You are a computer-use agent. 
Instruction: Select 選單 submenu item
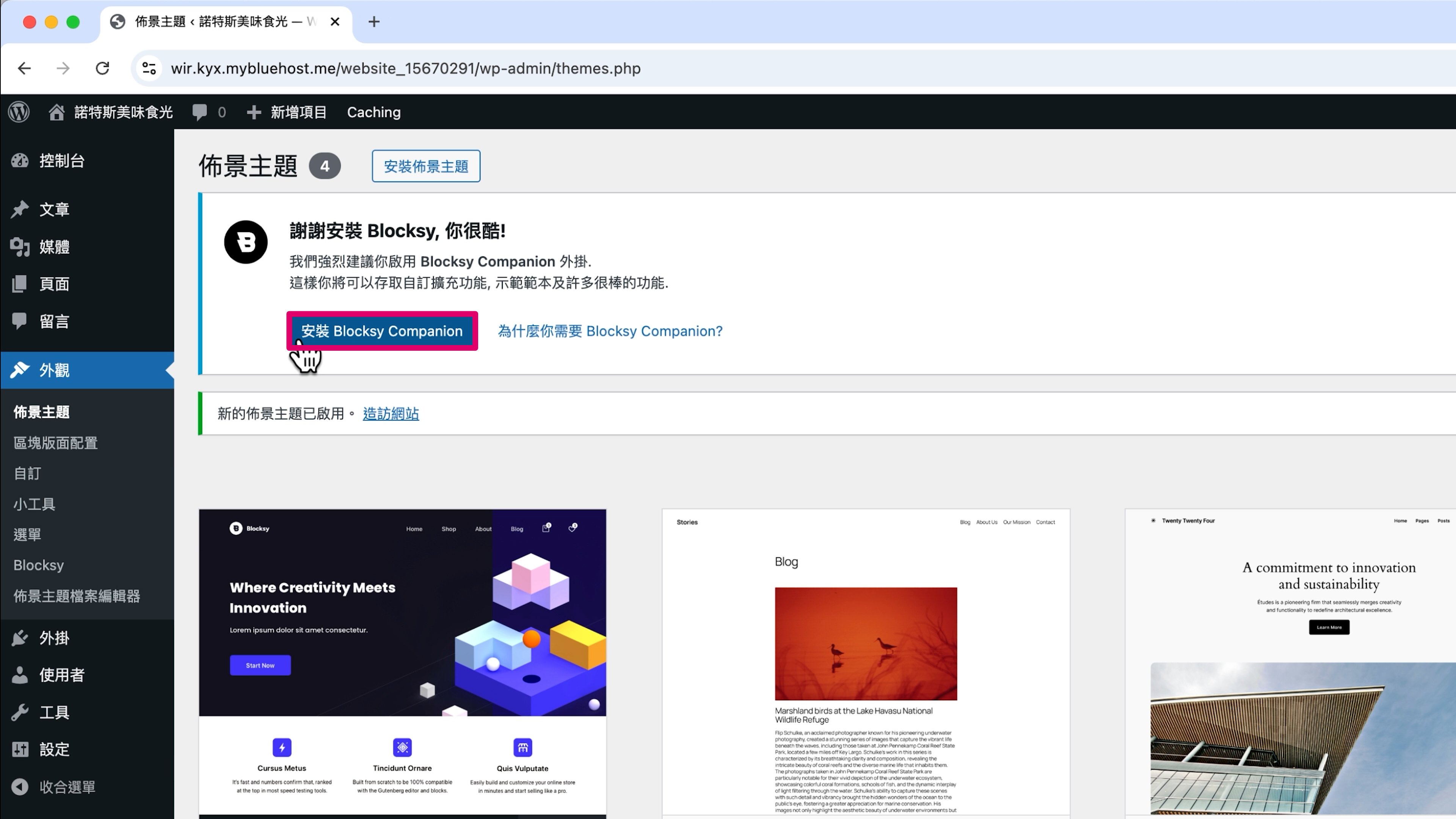tap(28, 534)
